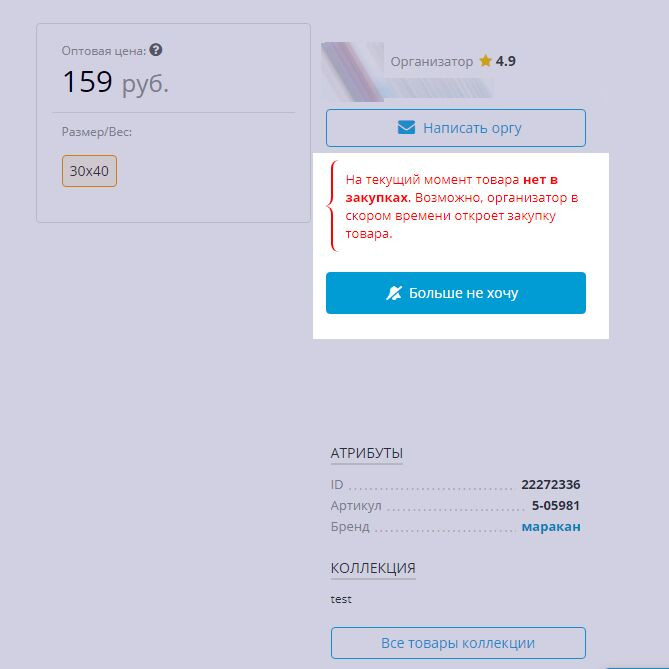Click the Написать оргу button label
This screenshot has height=669, width=669.
[472, 128]
